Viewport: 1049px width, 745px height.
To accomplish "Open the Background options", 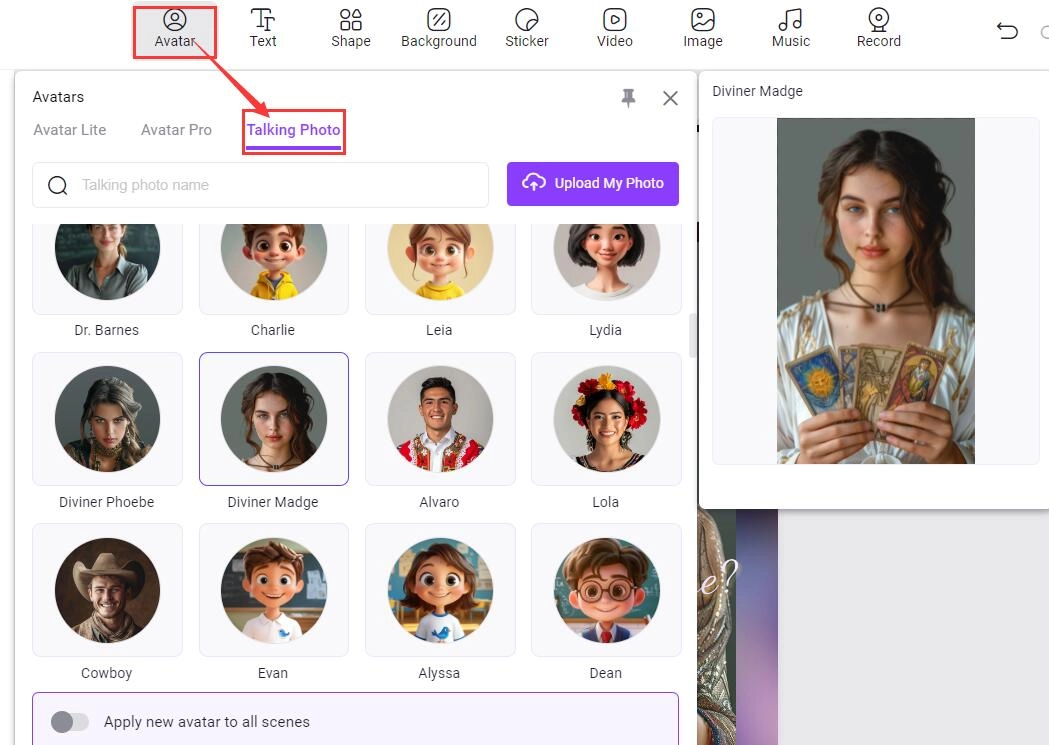I will click(438, 28).
